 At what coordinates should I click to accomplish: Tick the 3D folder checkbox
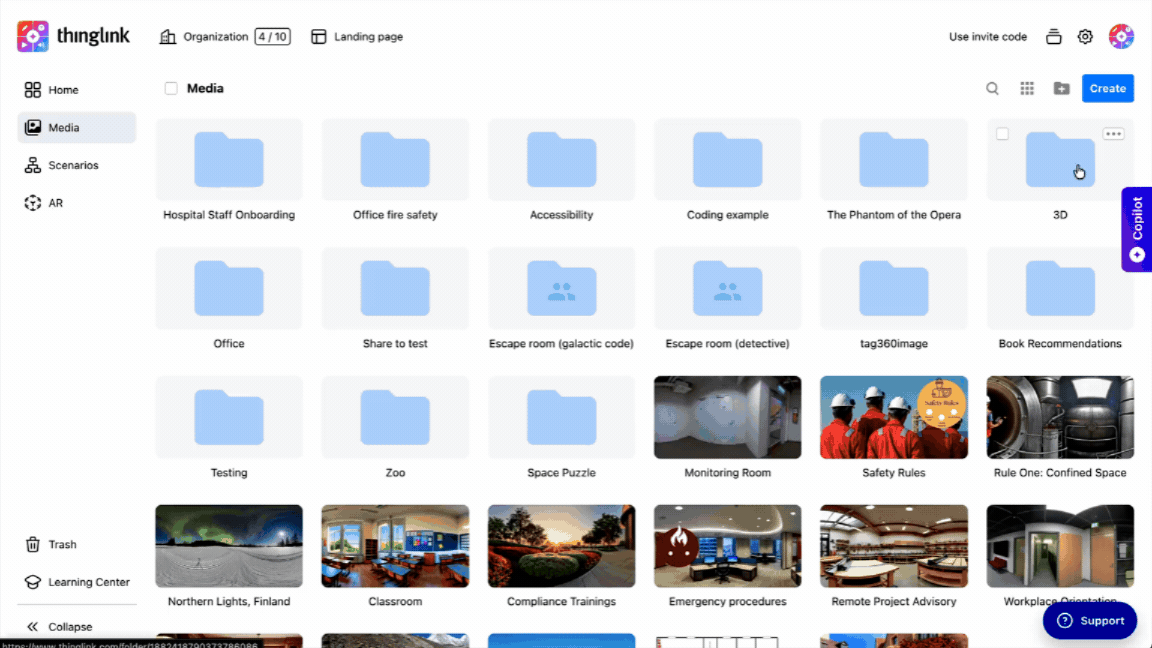point(1002,134)
